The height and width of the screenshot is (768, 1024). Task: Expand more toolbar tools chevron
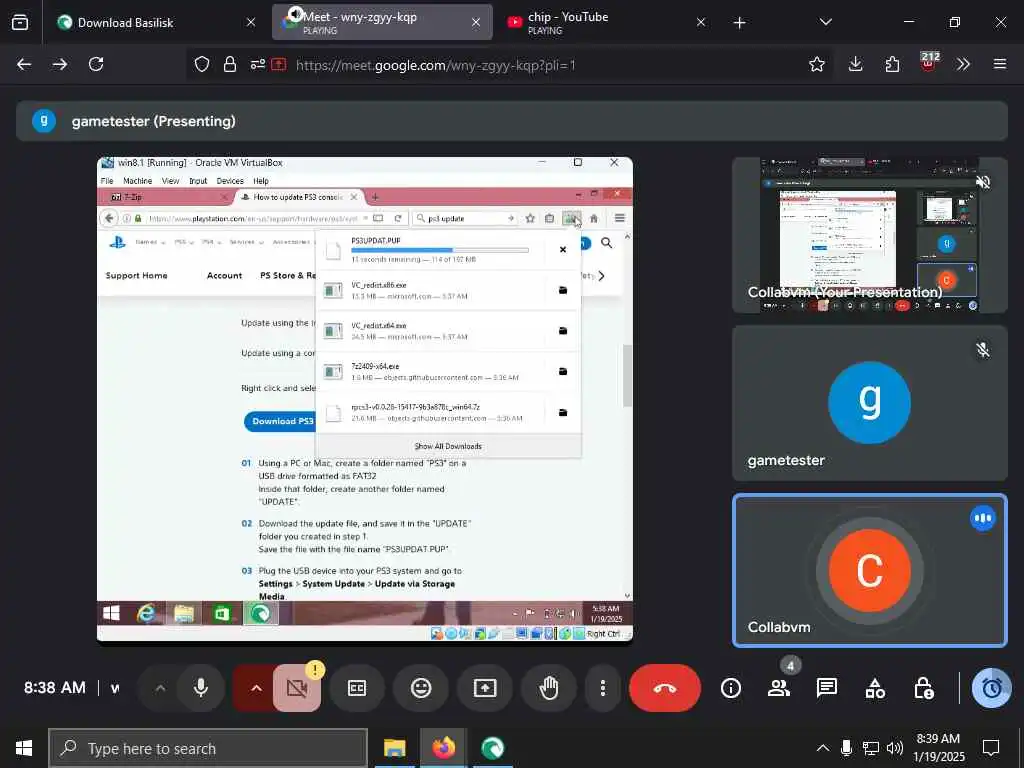[x=963, y=64]
